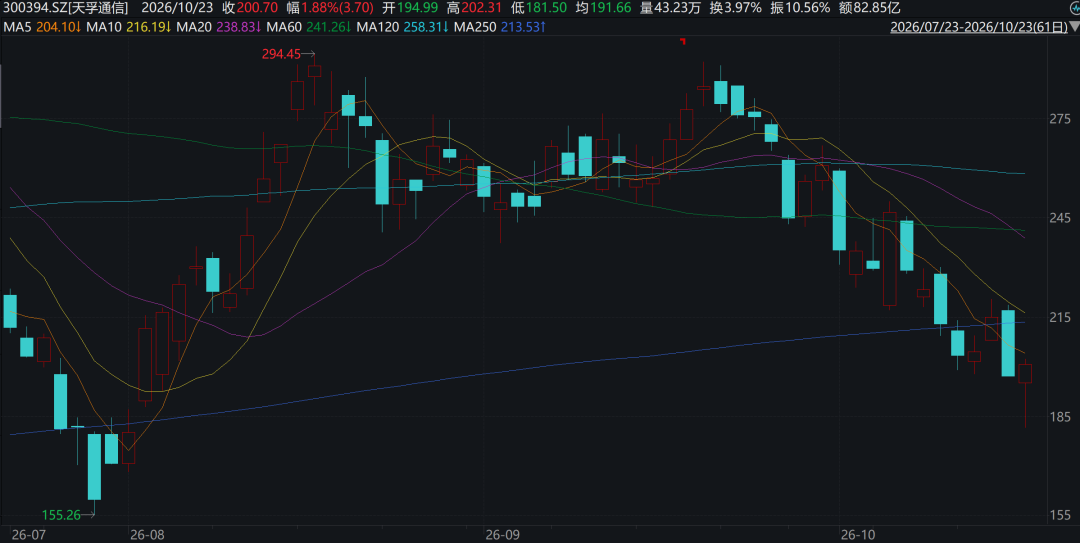Click the stock code 300394.SZ[天孚通信]

[x=65, y=8]
